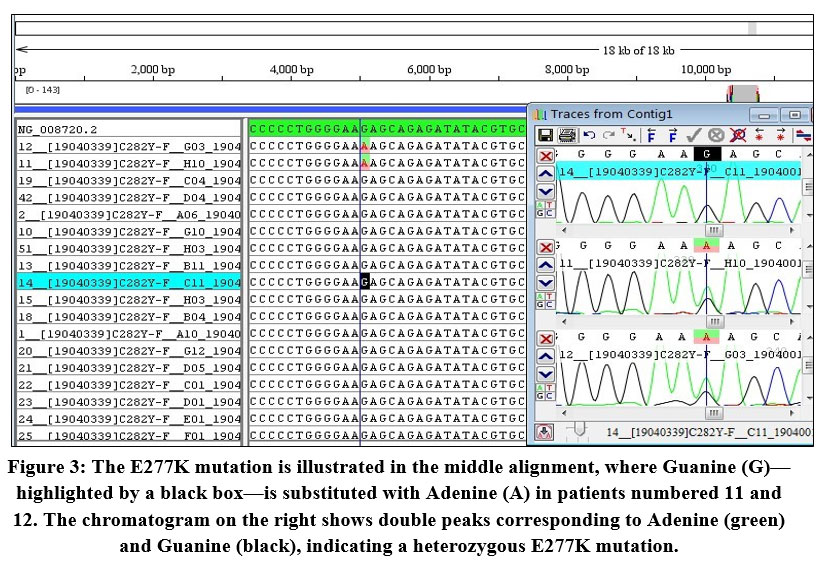Move trace 14 C11 up with chevron
Screen dimensions: 820x562
click(545, 174)
